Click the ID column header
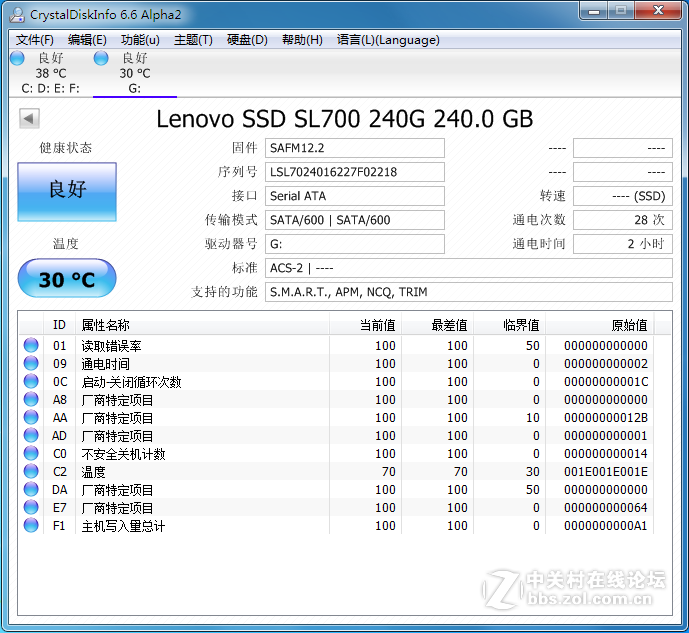This screenshot has width=689, height=633. tap(59, 325)
